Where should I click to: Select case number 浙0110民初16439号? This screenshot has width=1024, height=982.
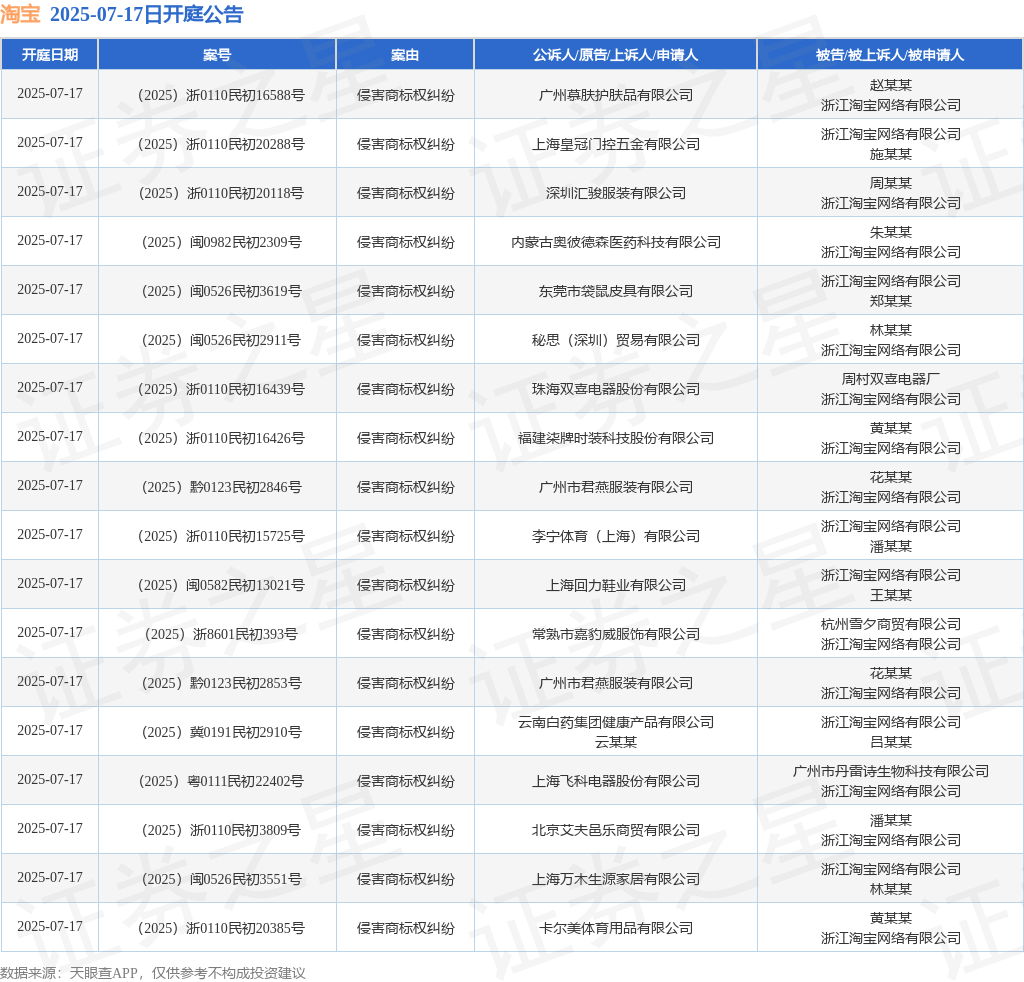click(x=221, y=389)
